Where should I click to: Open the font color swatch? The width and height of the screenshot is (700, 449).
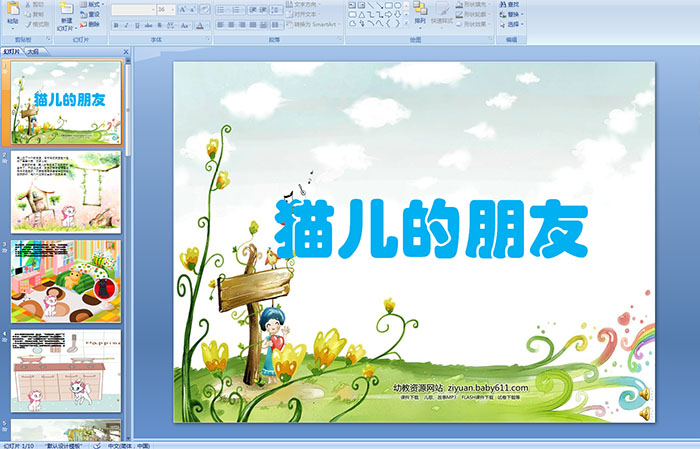[200, 25]
